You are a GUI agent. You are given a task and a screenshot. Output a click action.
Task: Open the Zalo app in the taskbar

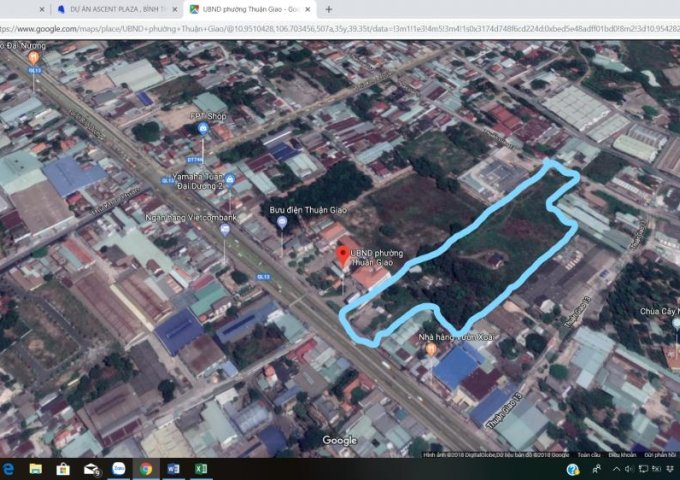(118, 469)
